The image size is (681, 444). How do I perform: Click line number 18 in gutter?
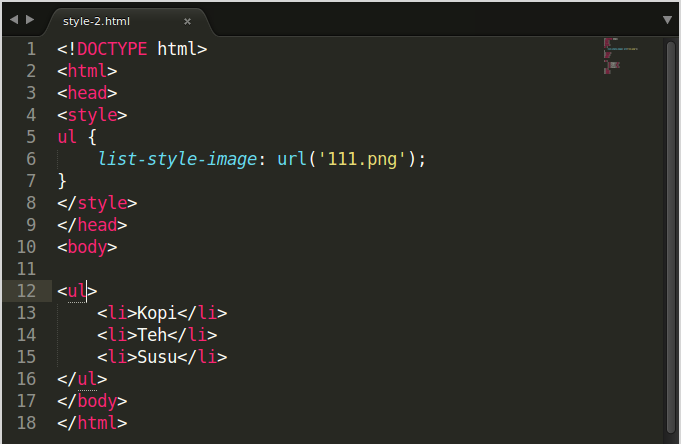(x=26, y=423)
